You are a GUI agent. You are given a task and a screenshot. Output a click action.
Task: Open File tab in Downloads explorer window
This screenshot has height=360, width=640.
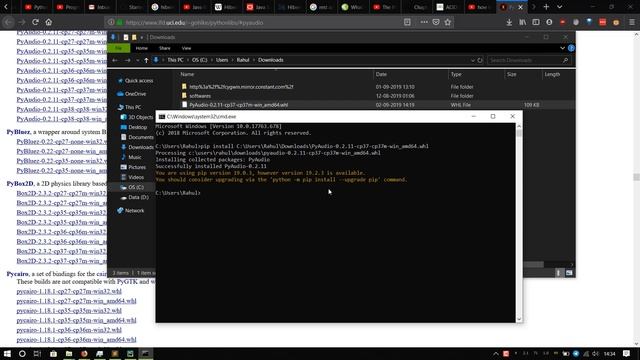click(118, 48)
